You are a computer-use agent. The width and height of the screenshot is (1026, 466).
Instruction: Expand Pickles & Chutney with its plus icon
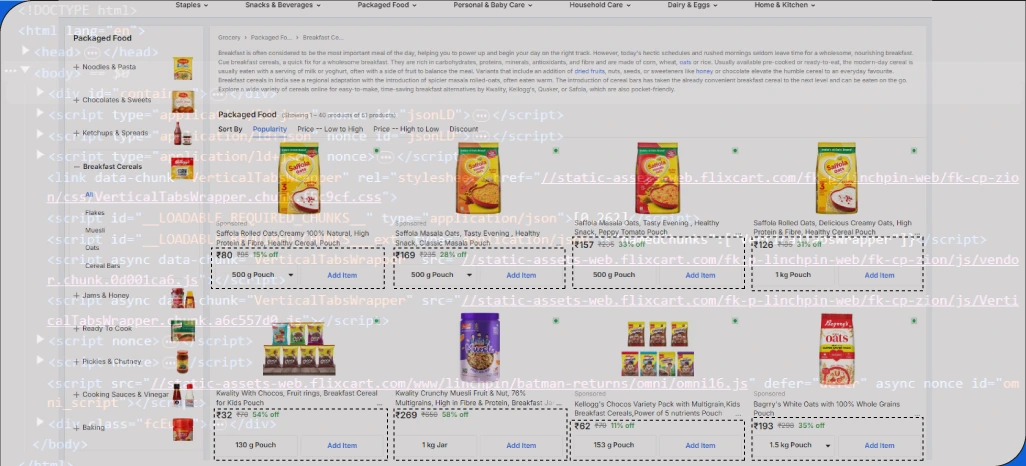(x=77, y=361)
